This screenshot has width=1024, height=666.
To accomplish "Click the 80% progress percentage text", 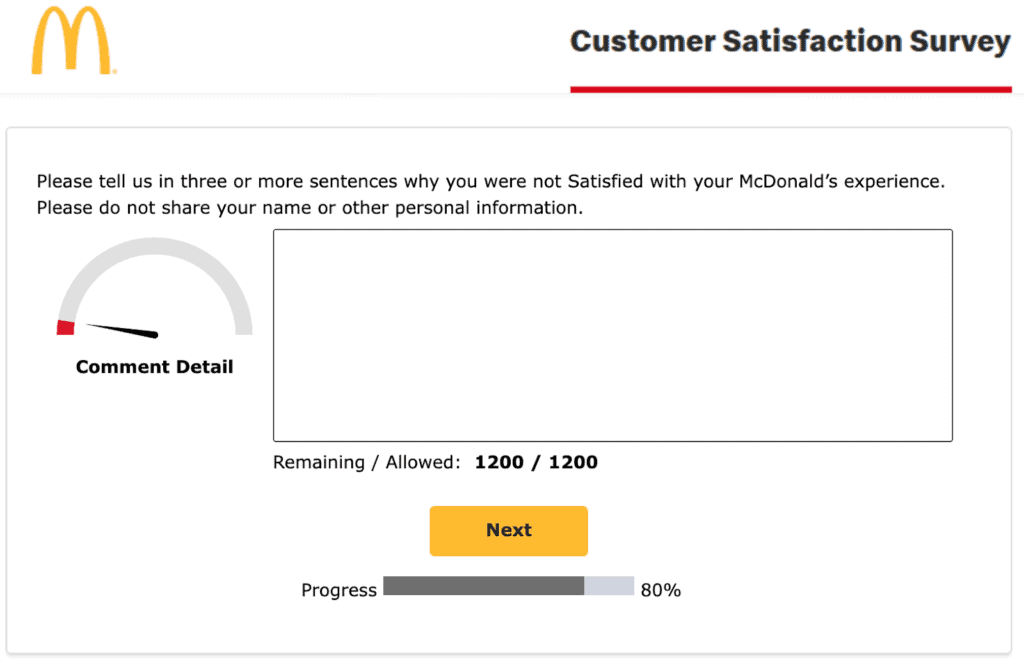I will [x=661, y=590].
